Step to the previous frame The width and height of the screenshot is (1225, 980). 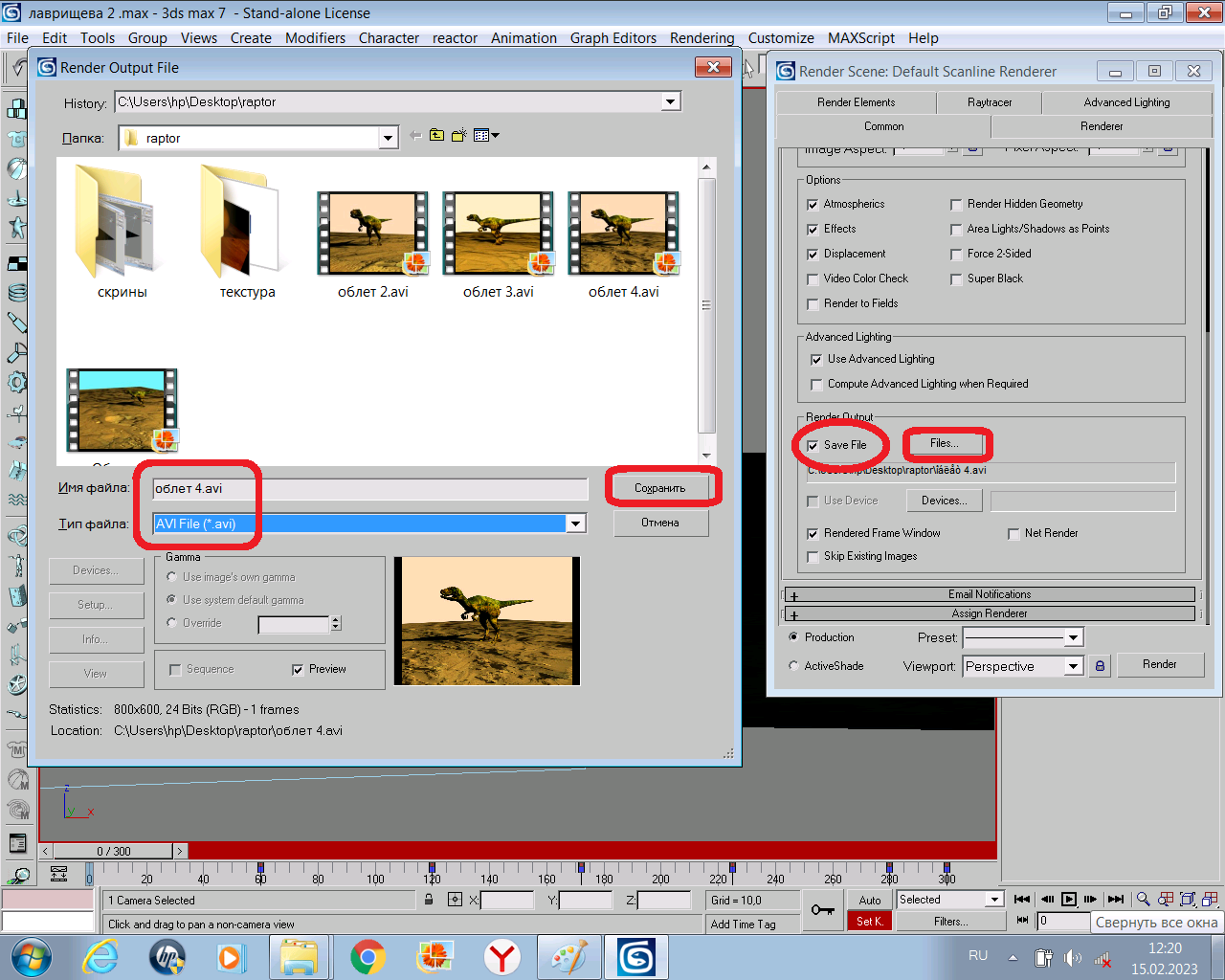(x=1047, y=900)
